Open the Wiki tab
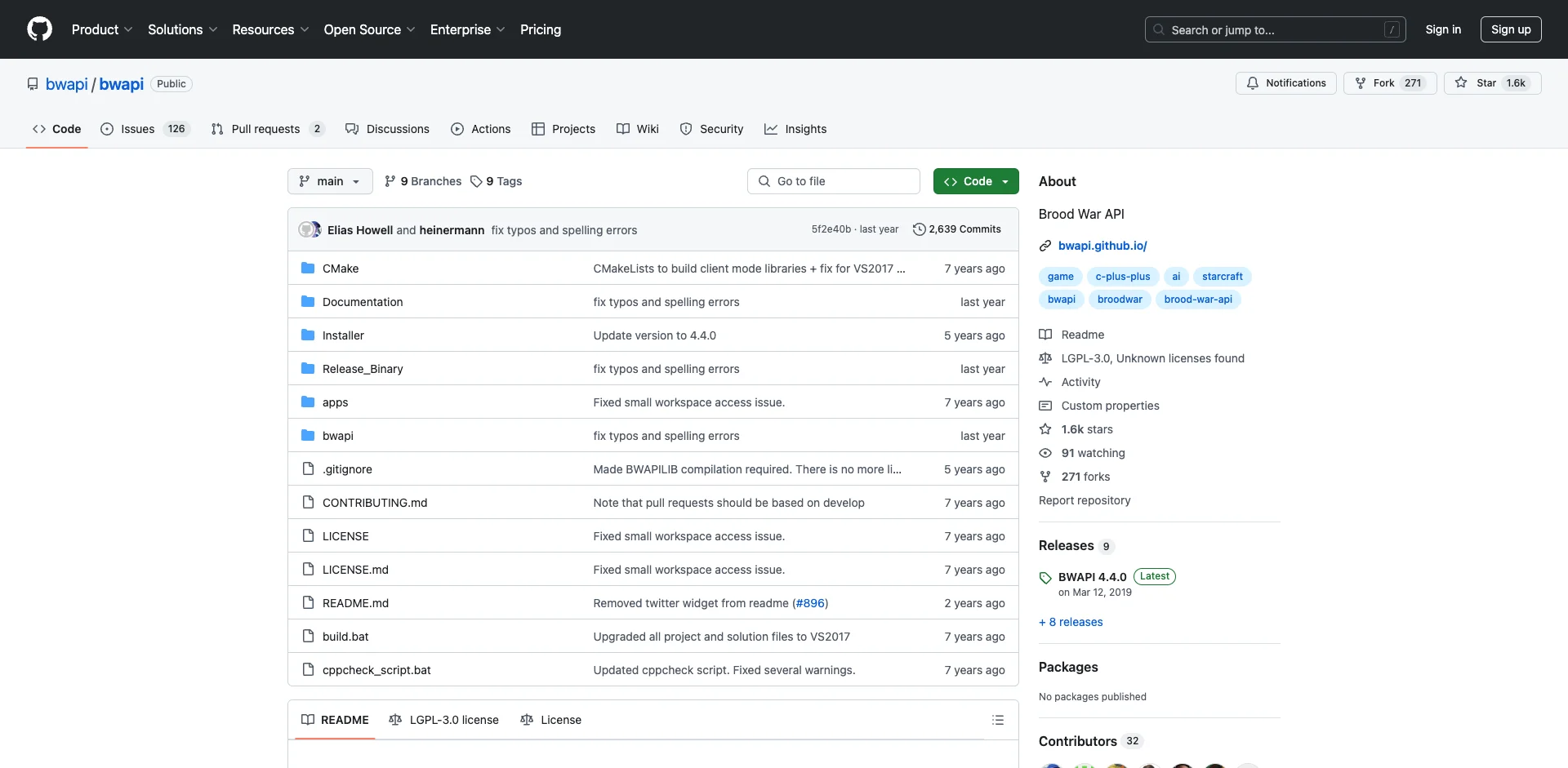This screenshot has height=768, width=1568. pos(638,129)
